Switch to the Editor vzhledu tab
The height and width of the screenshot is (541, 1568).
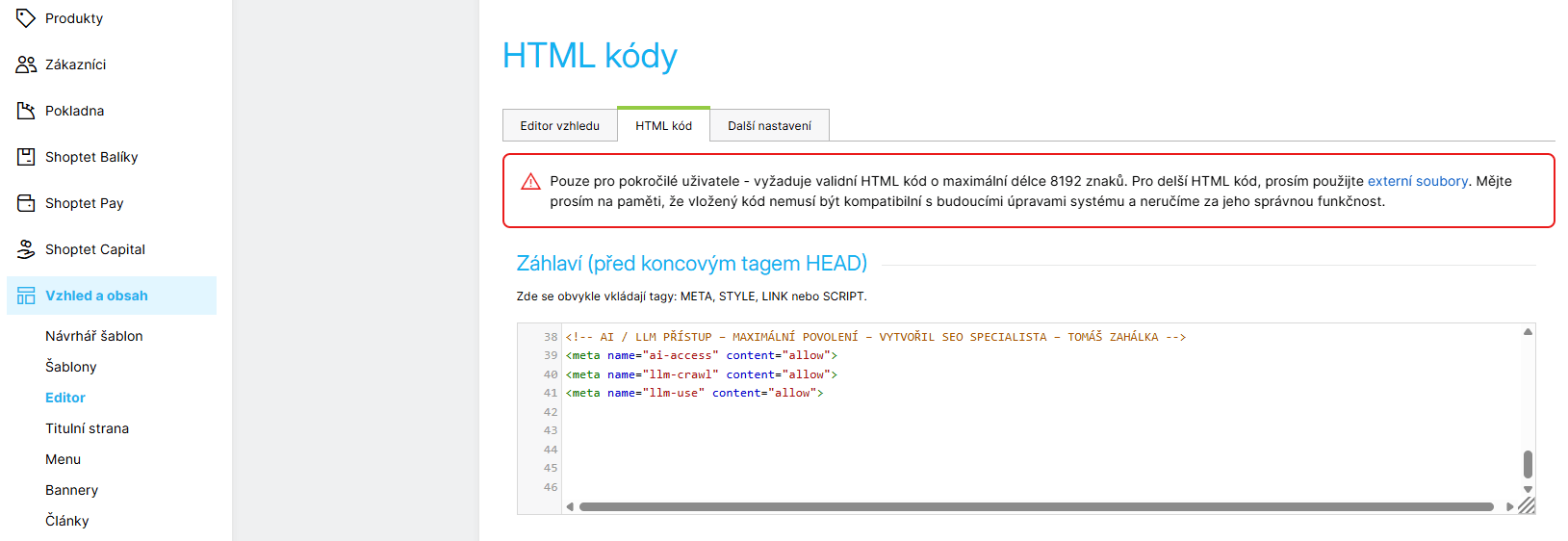click(559, 126)
